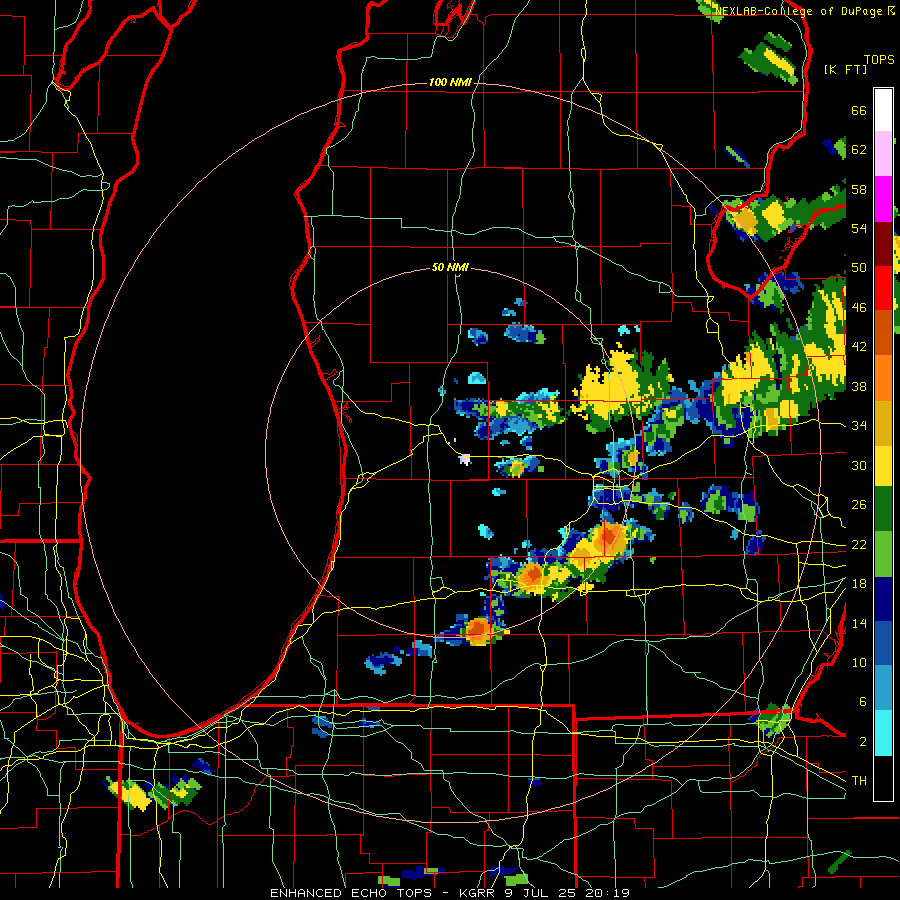Pick the light green legend swatch
This screenshot has width=900, height=900.
click(883, 554)
